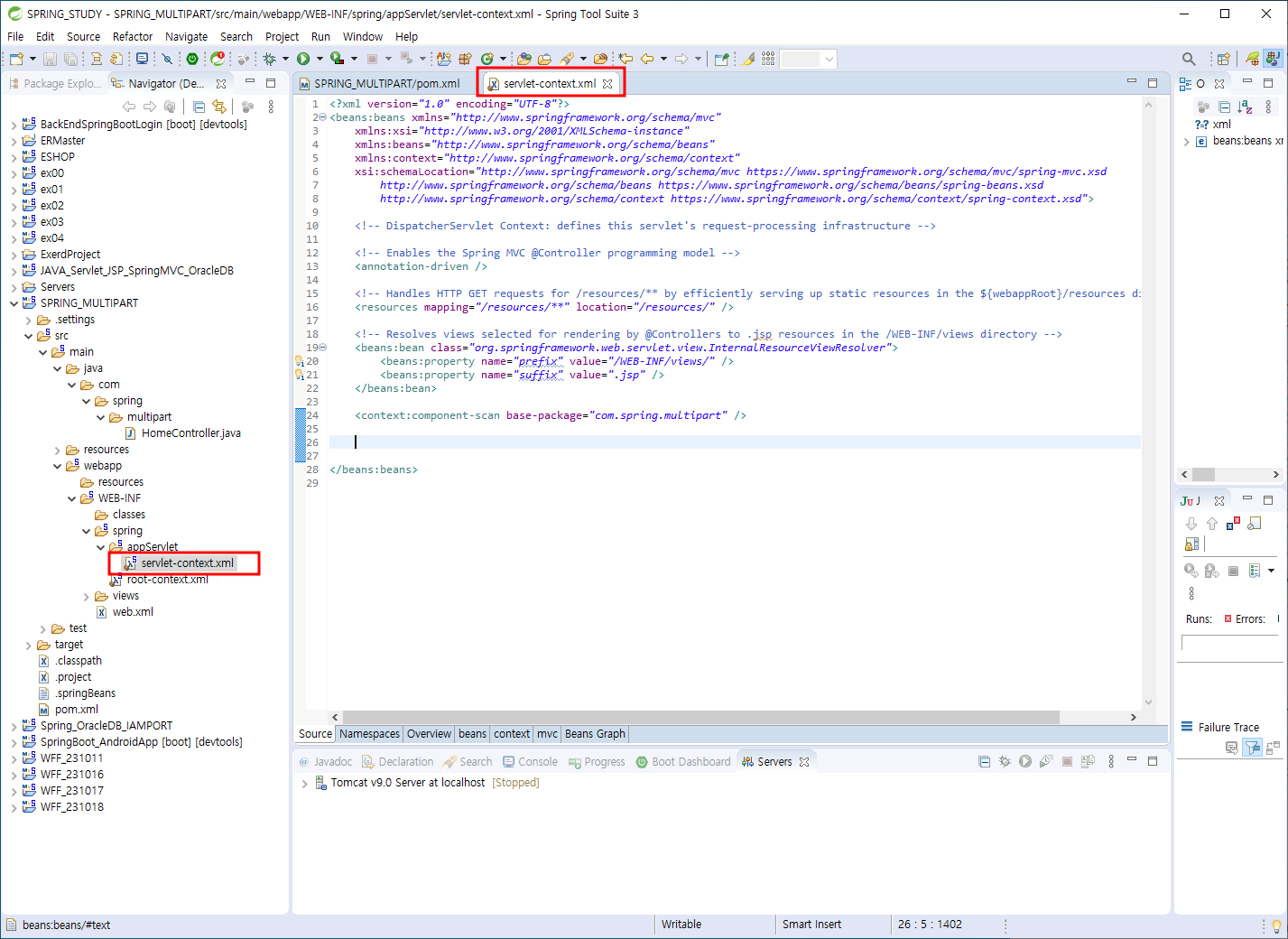Start the server with Servers play icon

point(1025,761)
